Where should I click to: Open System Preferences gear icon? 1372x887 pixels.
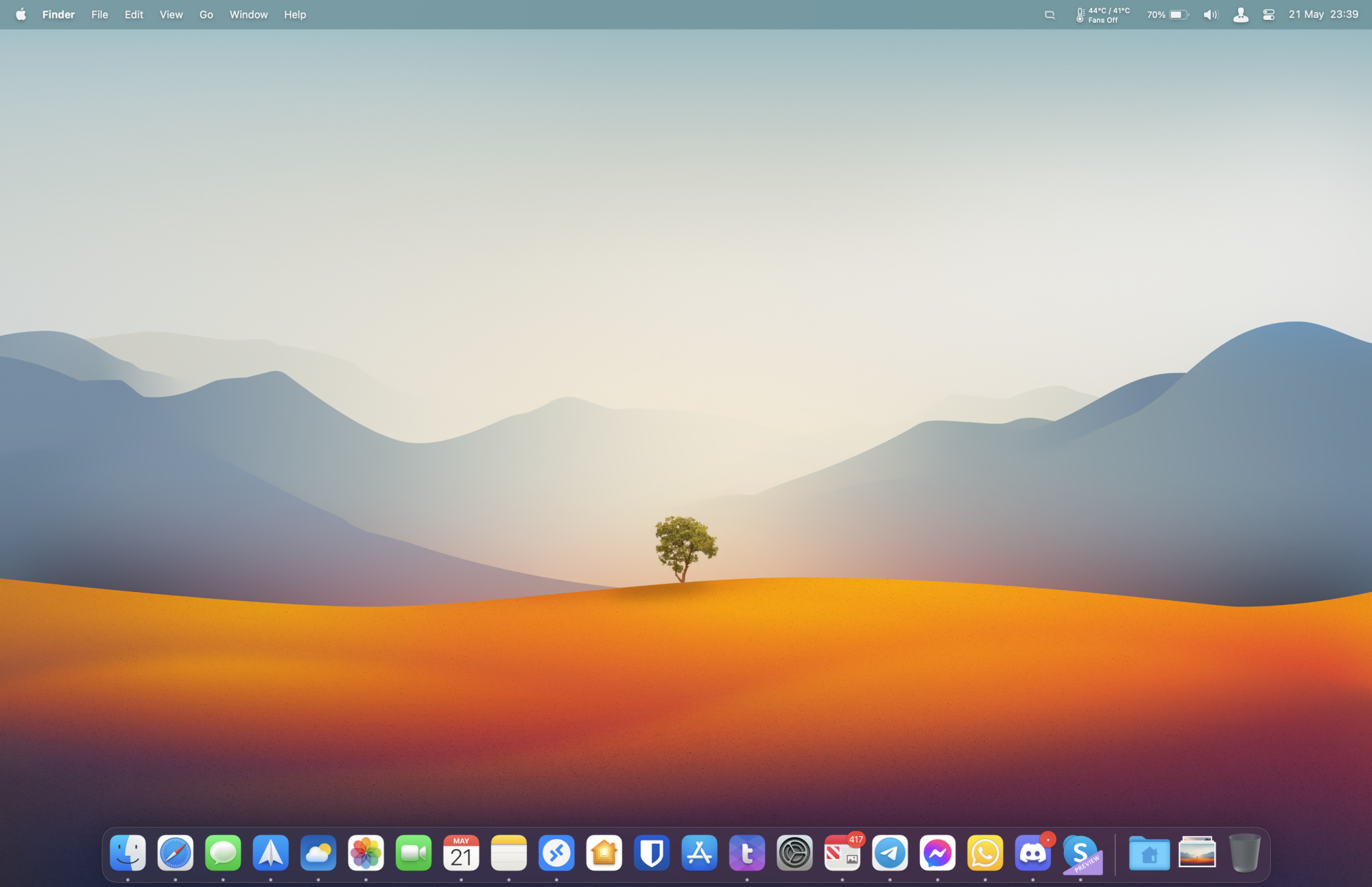tap(794, 853)
